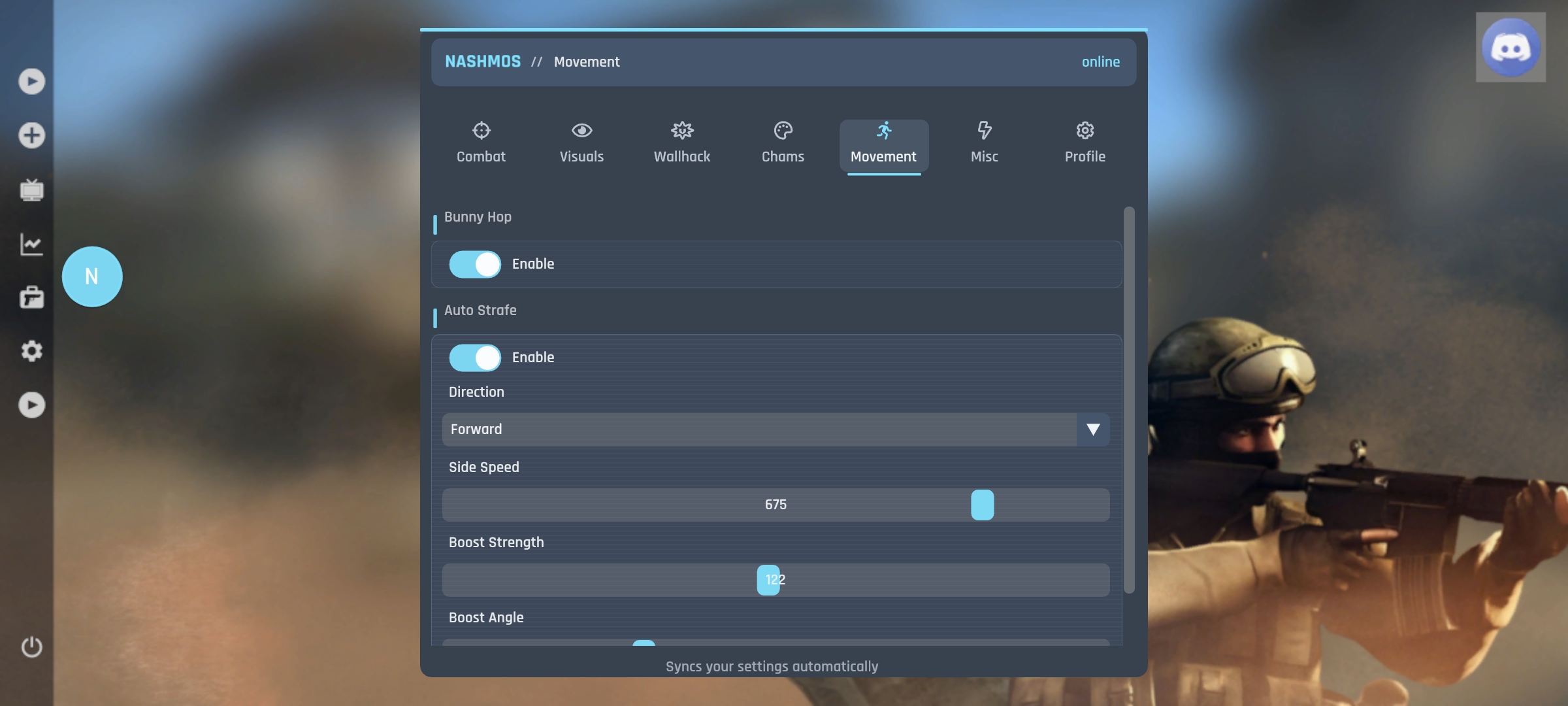1568x706 pixels.
Task: Open the line chart stats icon
Action: [x=31, y=244]
